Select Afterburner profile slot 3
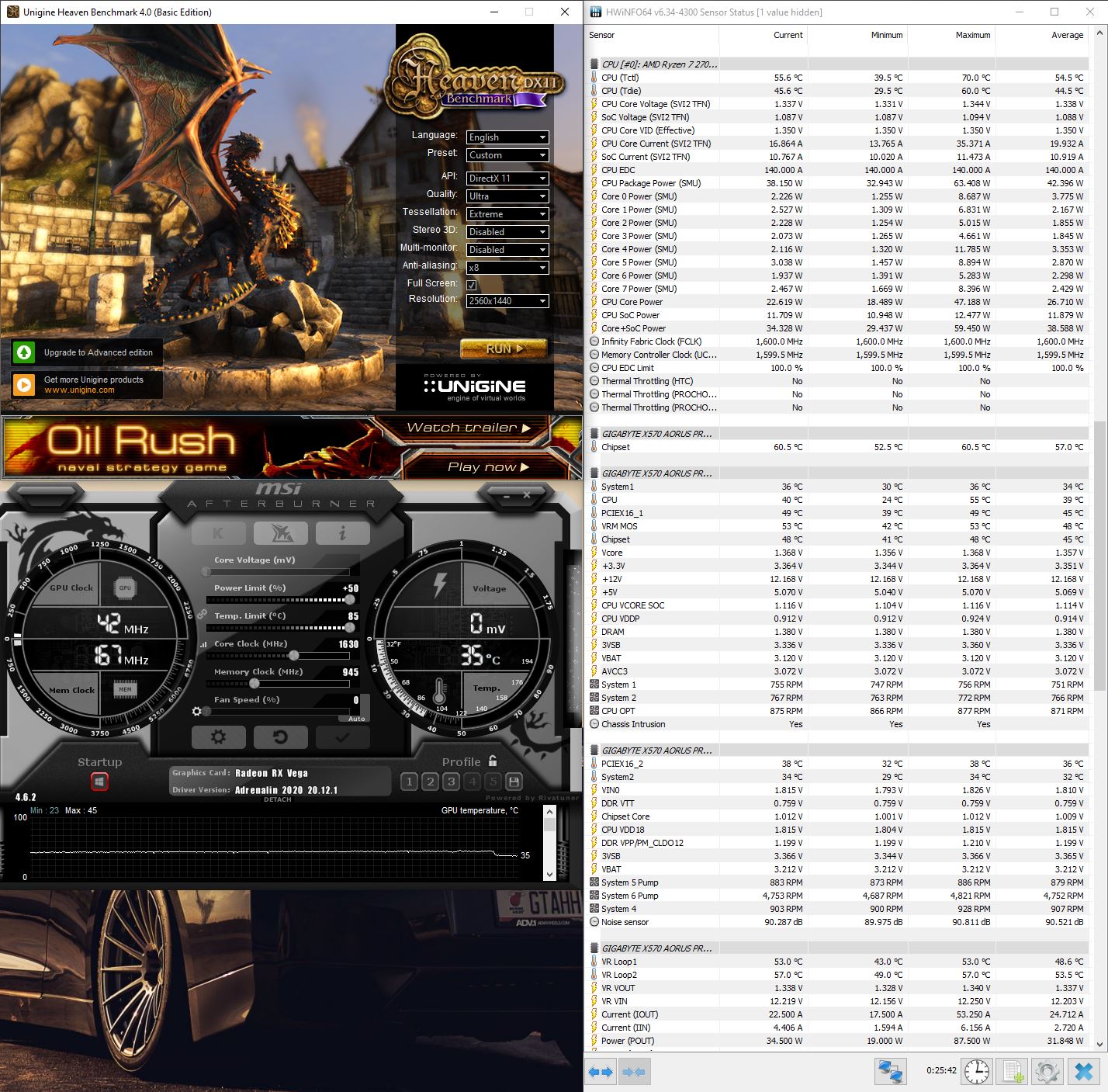The image size is (1108, 1092). [451, 782]
